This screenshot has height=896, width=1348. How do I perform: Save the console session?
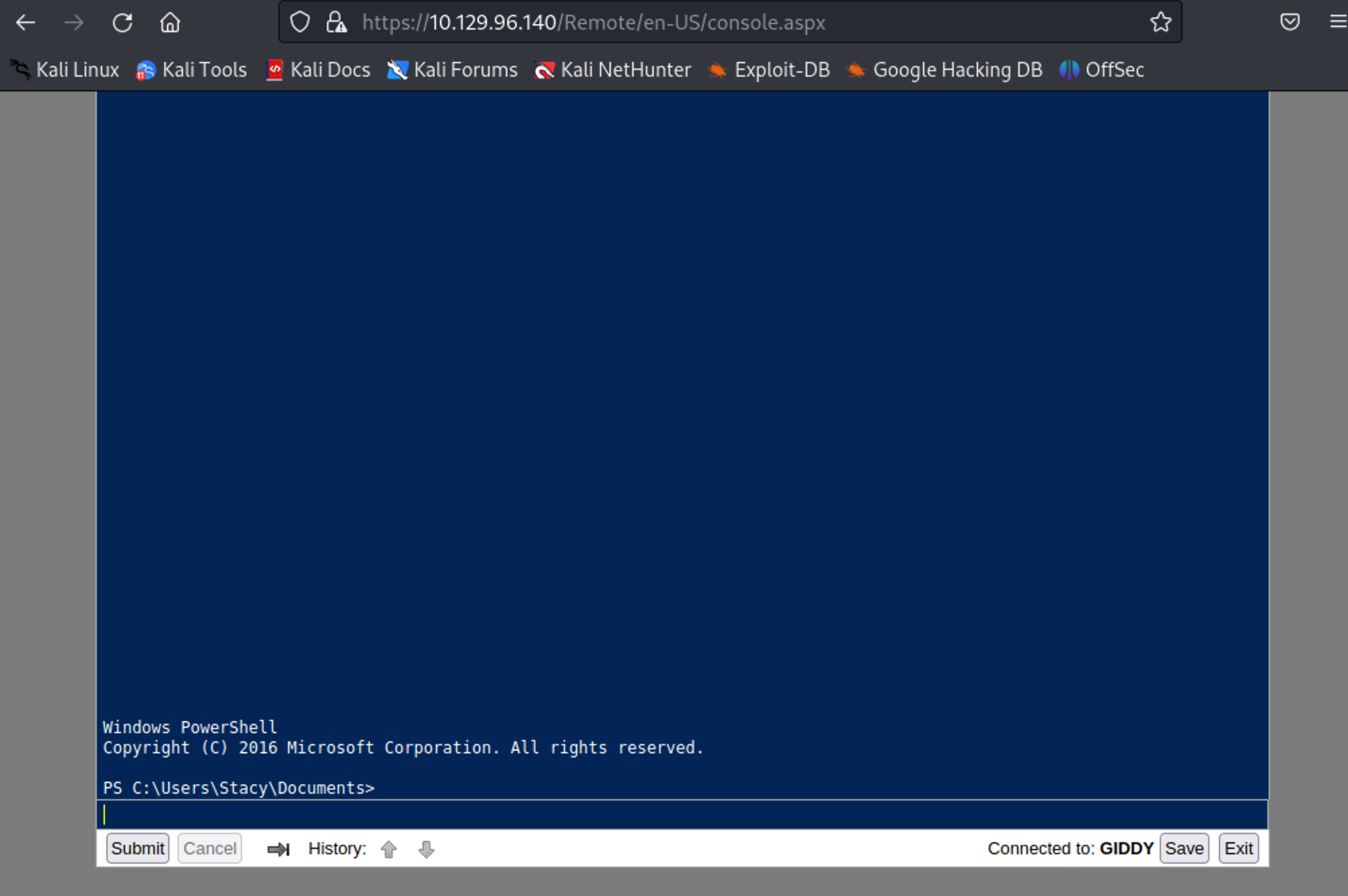1184,848
